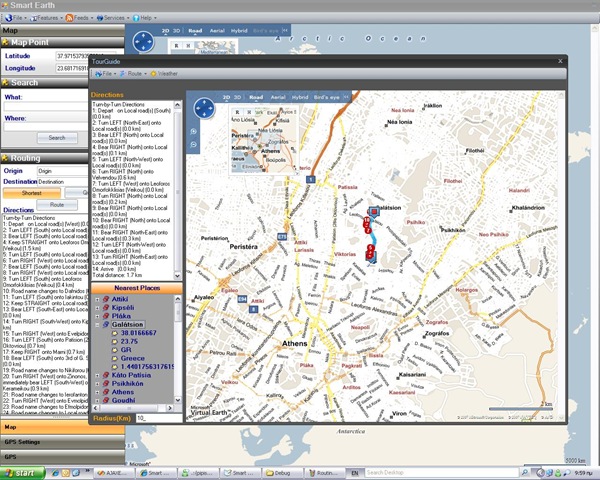Click in the Origin input field
This screenshot has height=480, width=600.
click(62, 171)
